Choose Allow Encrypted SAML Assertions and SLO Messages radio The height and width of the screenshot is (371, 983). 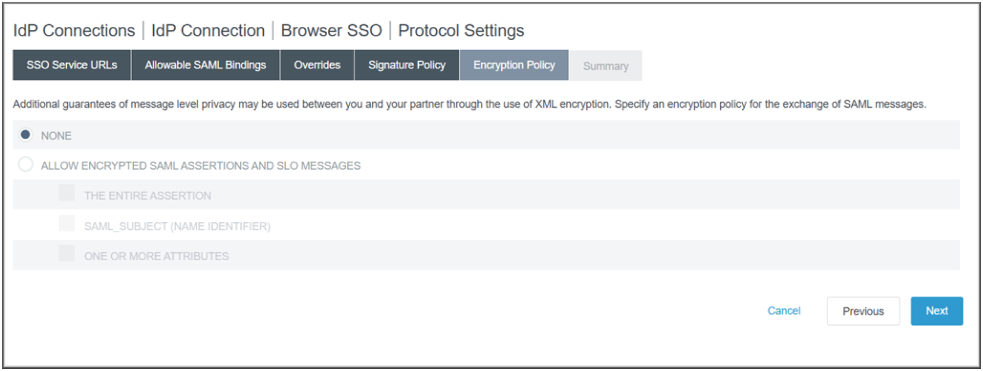[x=26, y=165]
